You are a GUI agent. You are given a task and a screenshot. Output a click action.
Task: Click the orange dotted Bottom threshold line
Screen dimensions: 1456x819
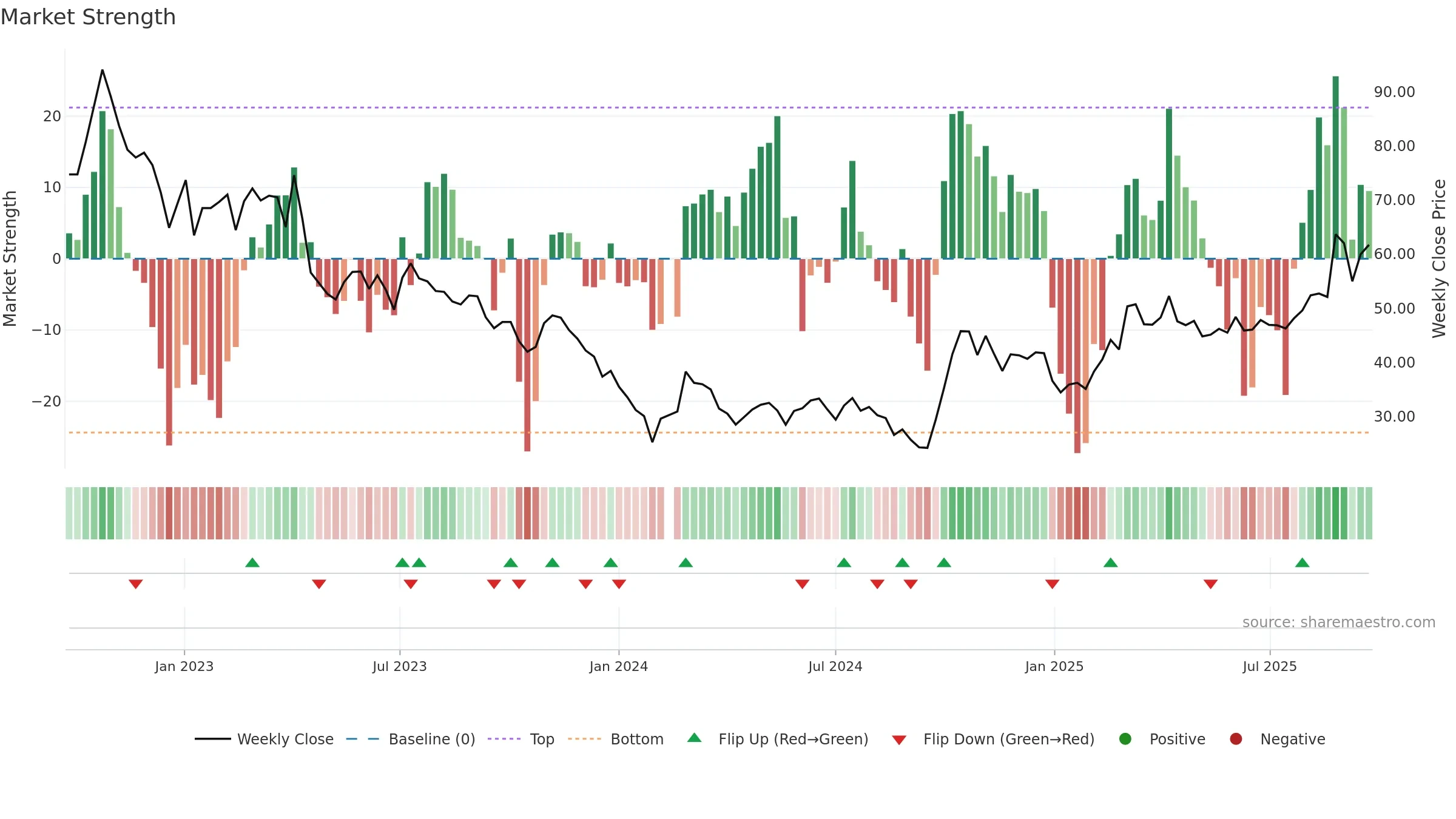(719, 433)
